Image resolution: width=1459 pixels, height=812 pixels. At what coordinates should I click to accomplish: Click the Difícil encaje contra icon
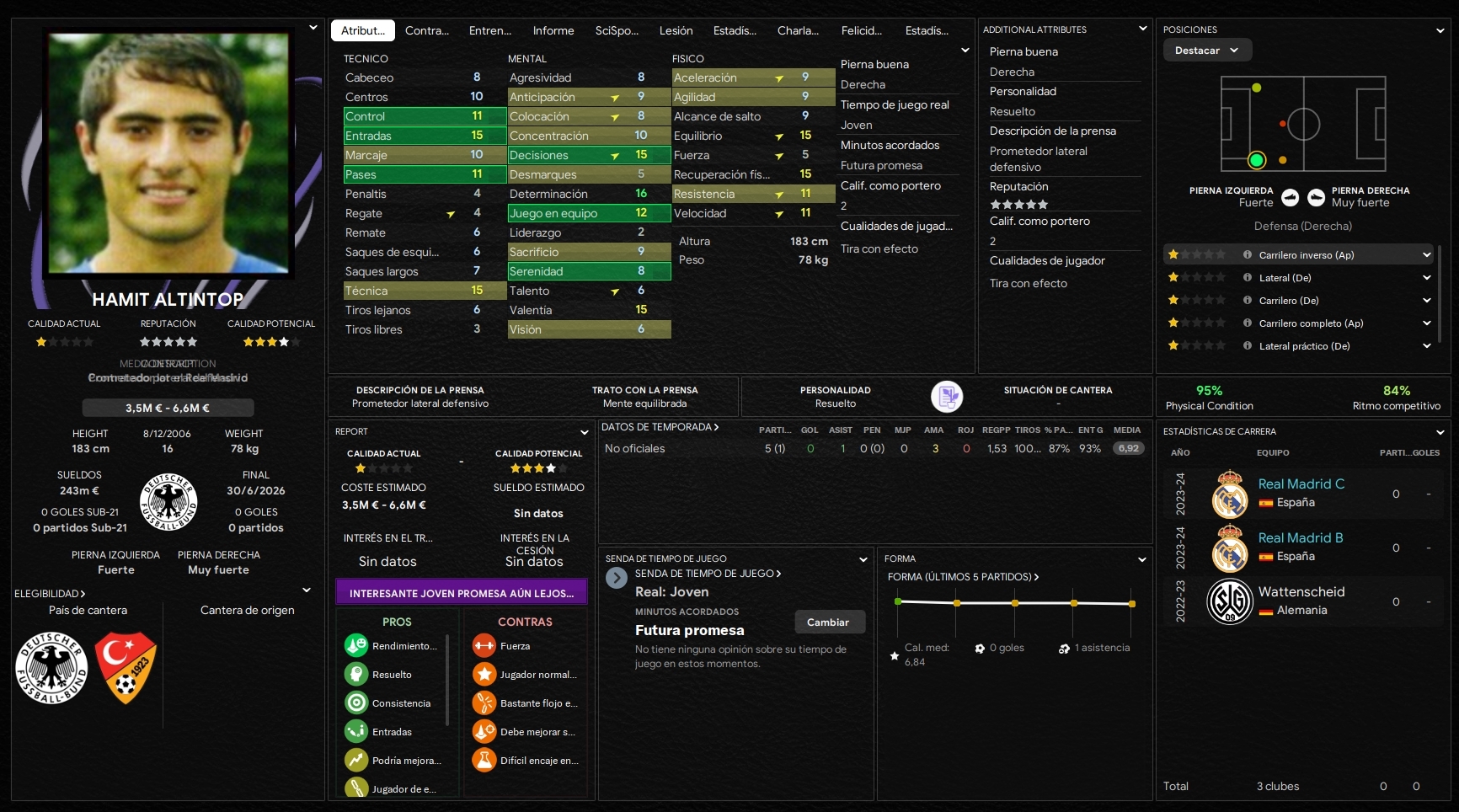484,761
